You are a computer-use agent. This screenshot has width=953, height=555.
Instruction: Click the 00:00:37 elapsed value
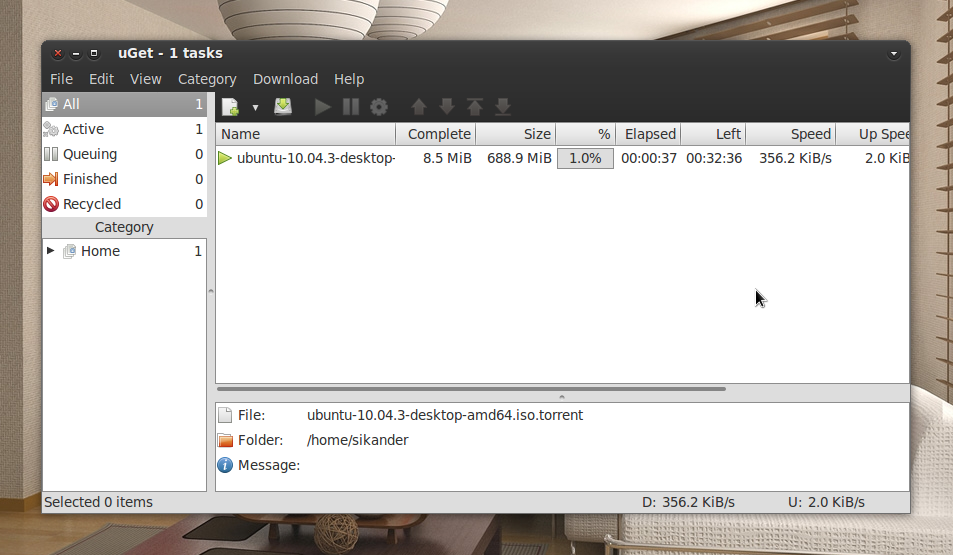point(649,158)
